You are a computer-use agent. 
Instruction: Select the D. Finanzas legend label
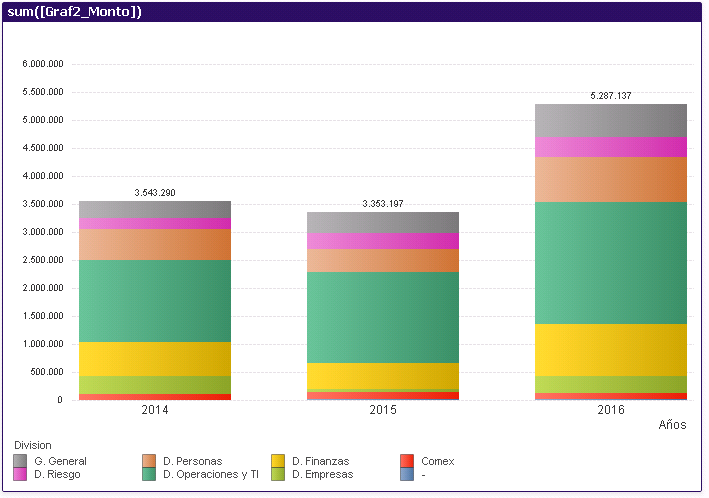pyautogui.click(x=321, y=461)
